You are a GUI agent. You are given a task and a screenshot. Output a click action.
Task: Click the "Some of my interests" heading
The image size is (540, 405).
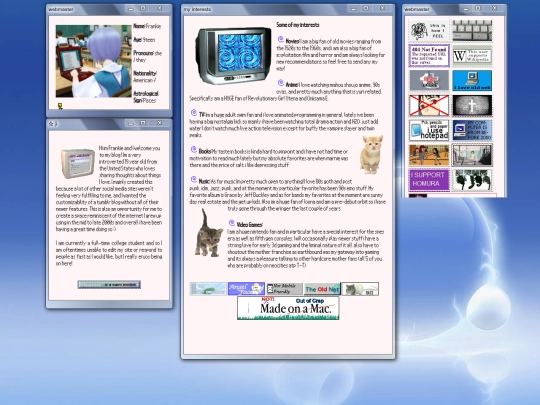click(298, 25)
